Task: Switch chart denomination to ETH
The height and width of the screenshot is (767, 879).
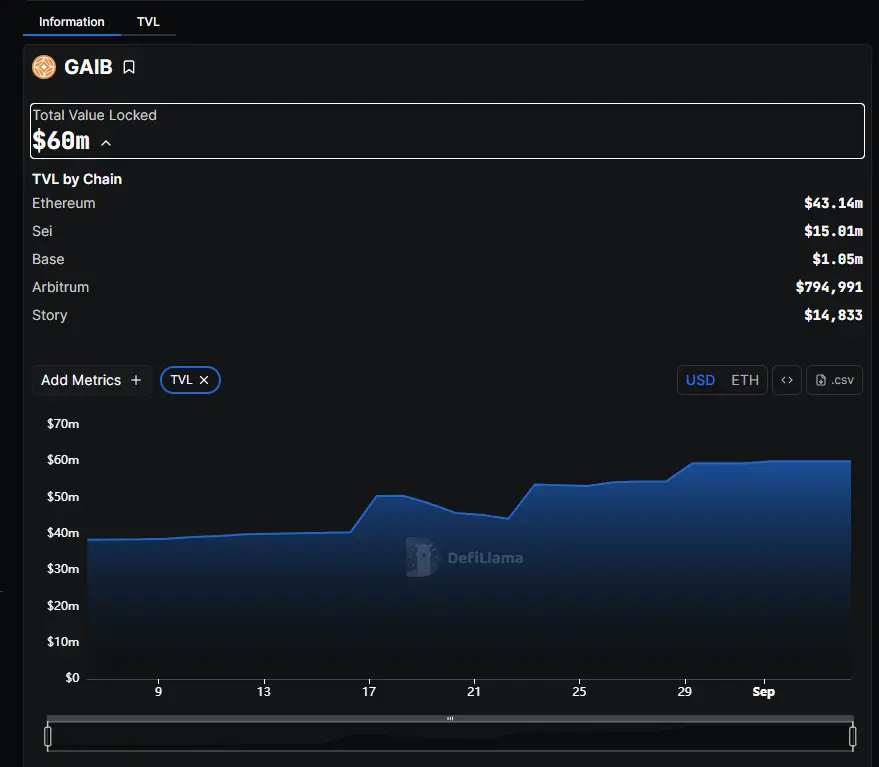Action: 744,380
